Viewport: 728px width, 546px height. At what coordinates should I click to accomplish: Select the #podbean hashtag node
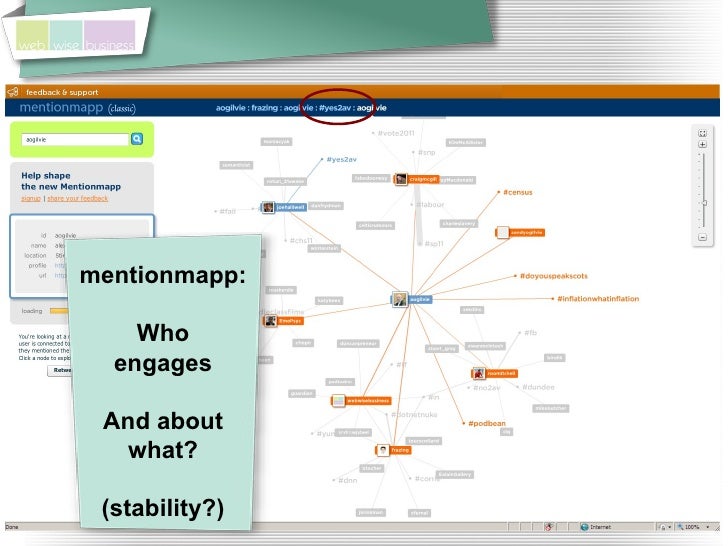pos(487,423)
